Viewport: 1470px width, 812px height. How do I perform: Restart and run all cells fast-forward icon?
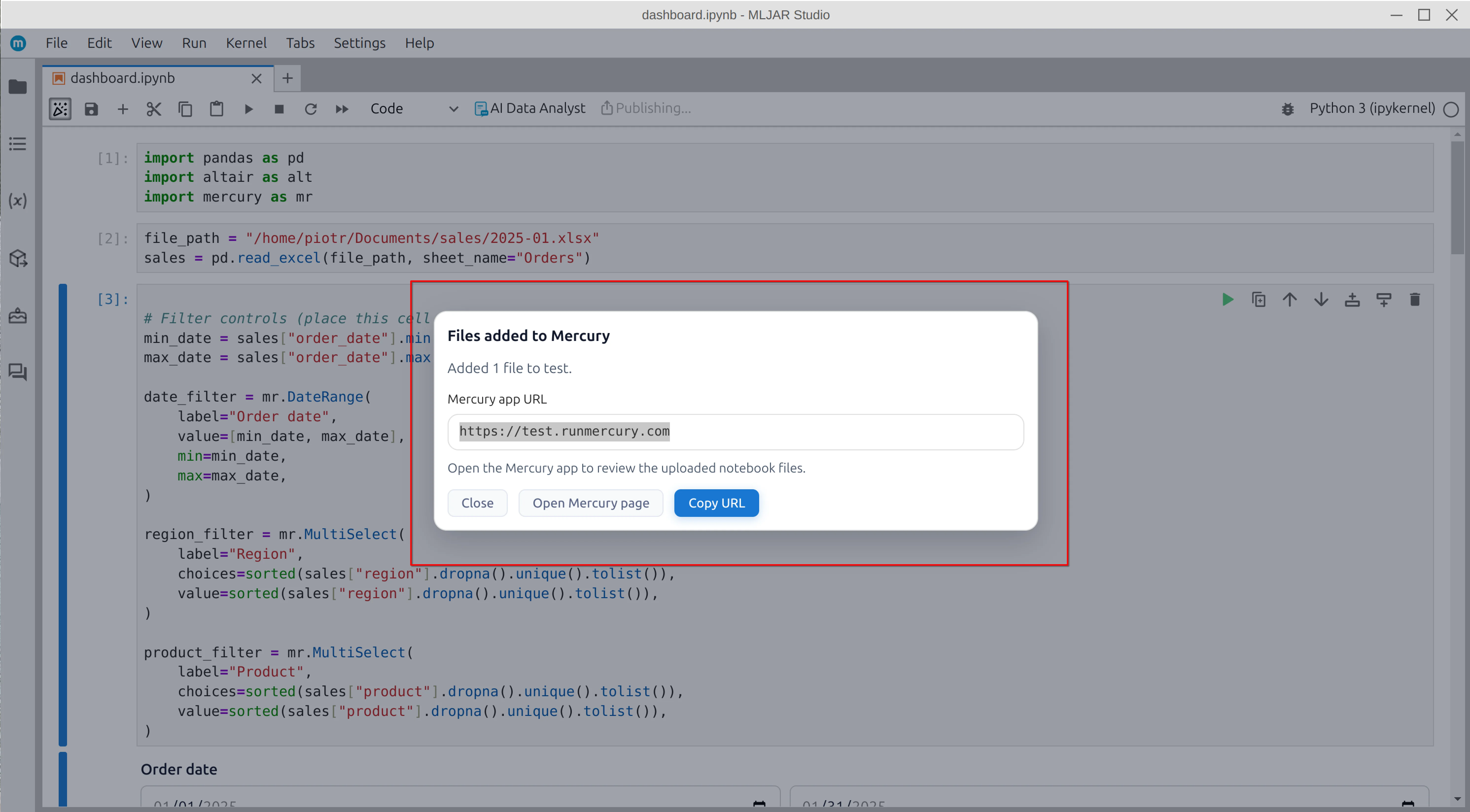click(x=342, y=109)
